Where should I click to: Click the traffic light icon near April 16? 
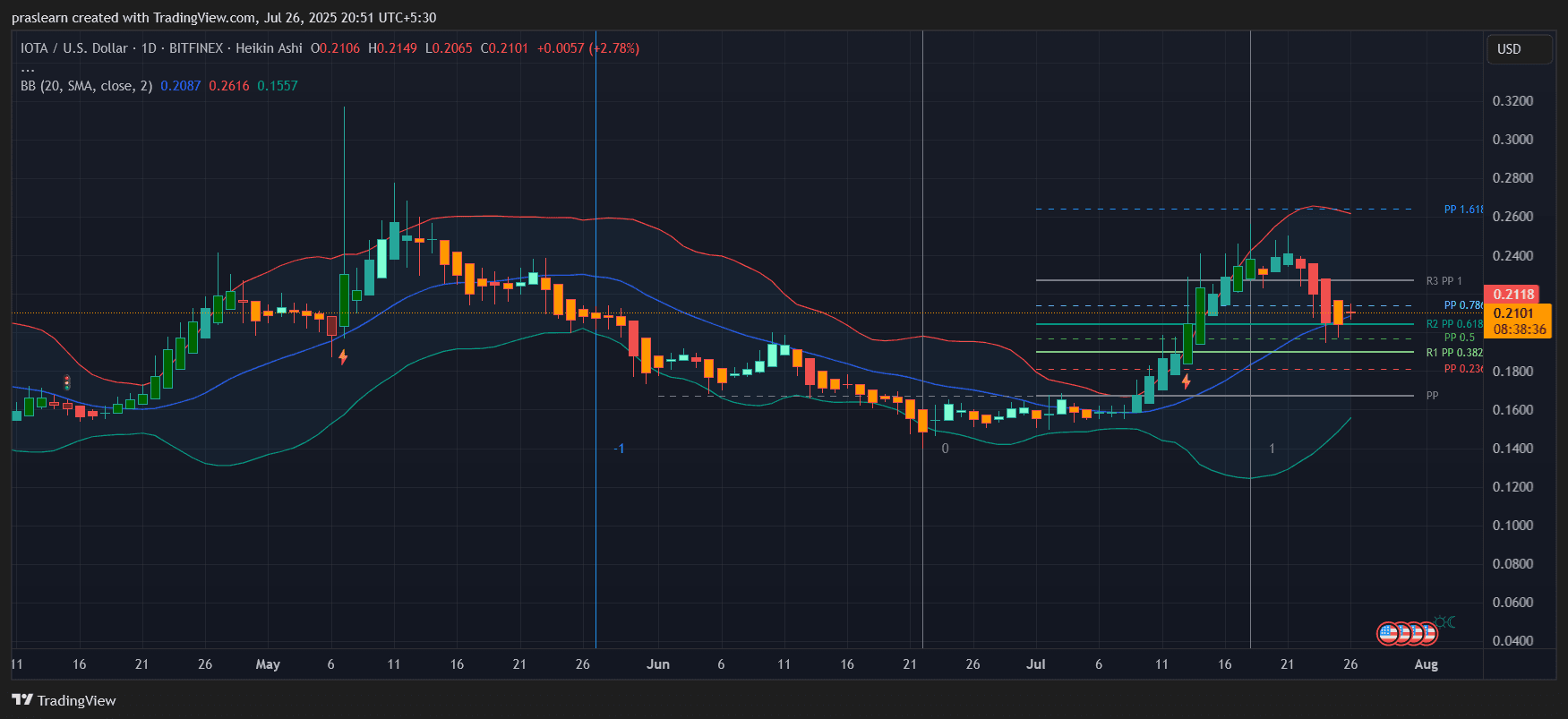(67, 382)
